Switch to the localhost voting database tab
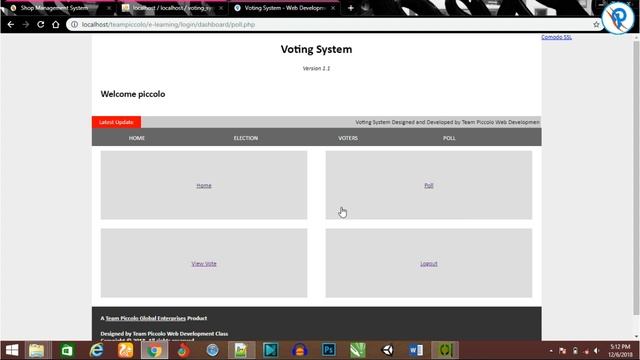Image resolution: width=640 pixels, height=360 pixels. [x=171, y=8]
